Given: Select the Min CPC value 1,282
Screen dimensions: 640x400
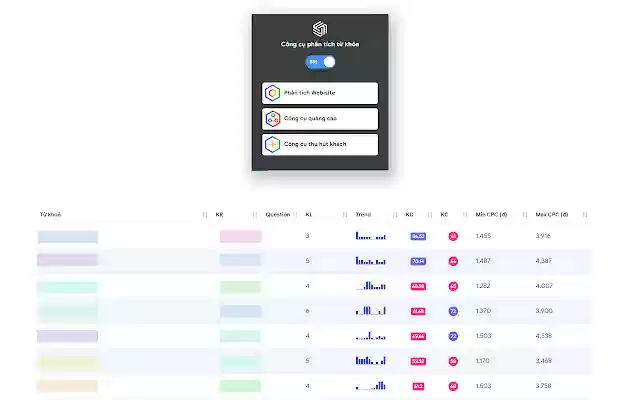Looking at the screenshot, I should click(x=483, y=286).
